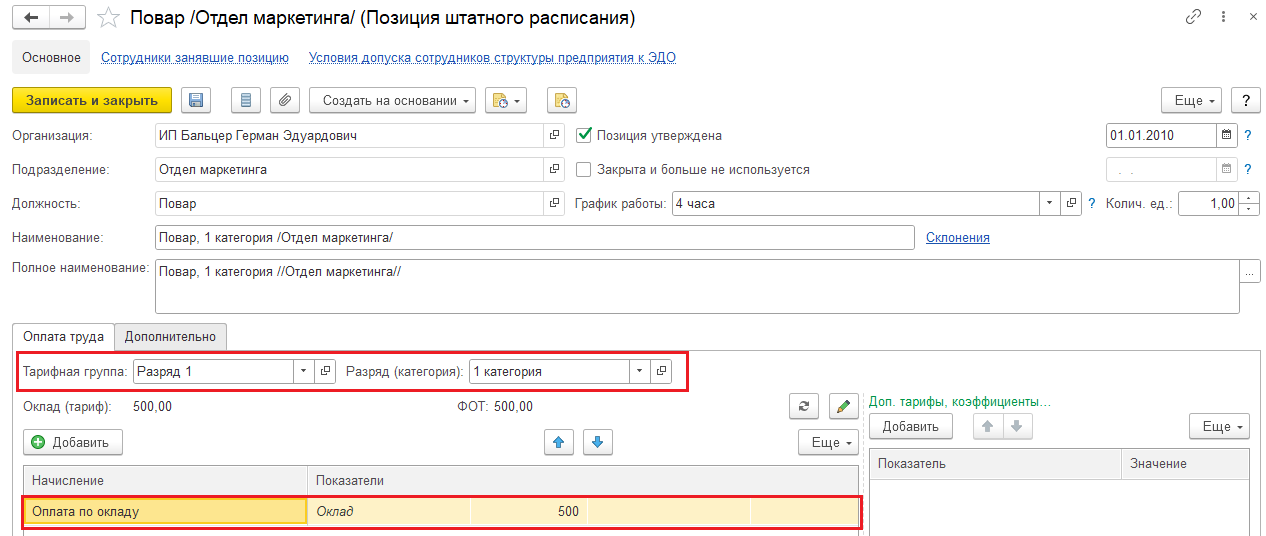The height and width of the screenshot is (536, 1266).
Task: Open the 'Создать на основании' dropdown
Action: point(397,100)
